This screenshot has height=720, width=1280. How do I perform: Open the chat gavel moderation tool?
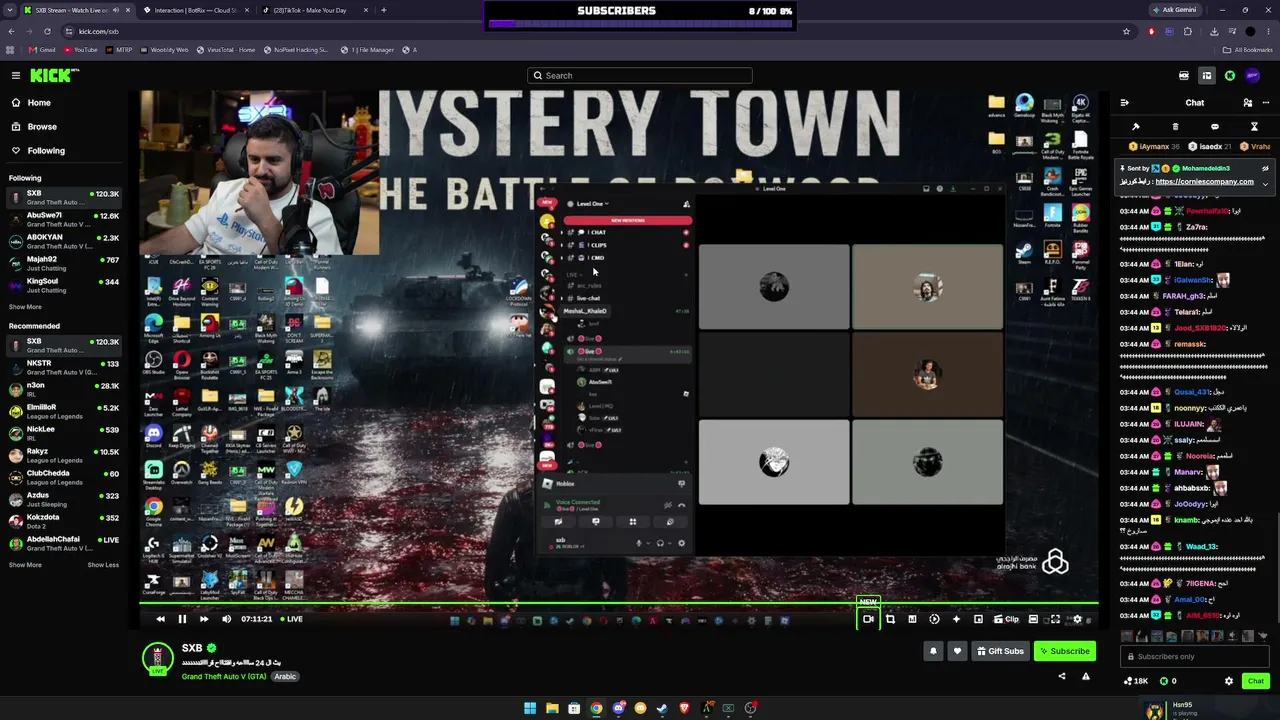(1136, 127)
